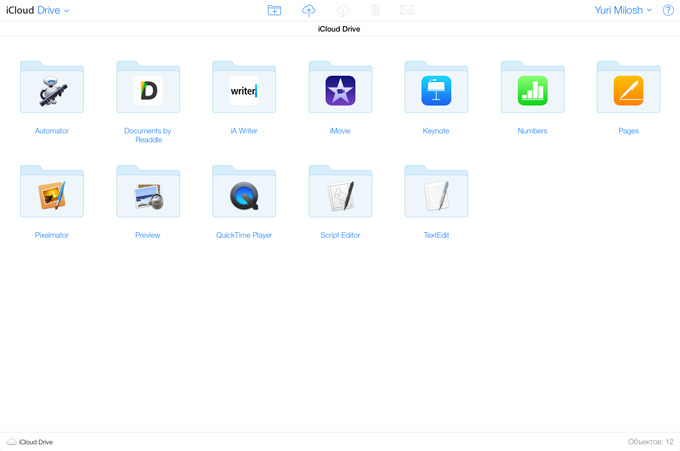This screenshot has width=680, height=451.
Task: Click the upload to cloud icon
Action: (x=308, y=10)
